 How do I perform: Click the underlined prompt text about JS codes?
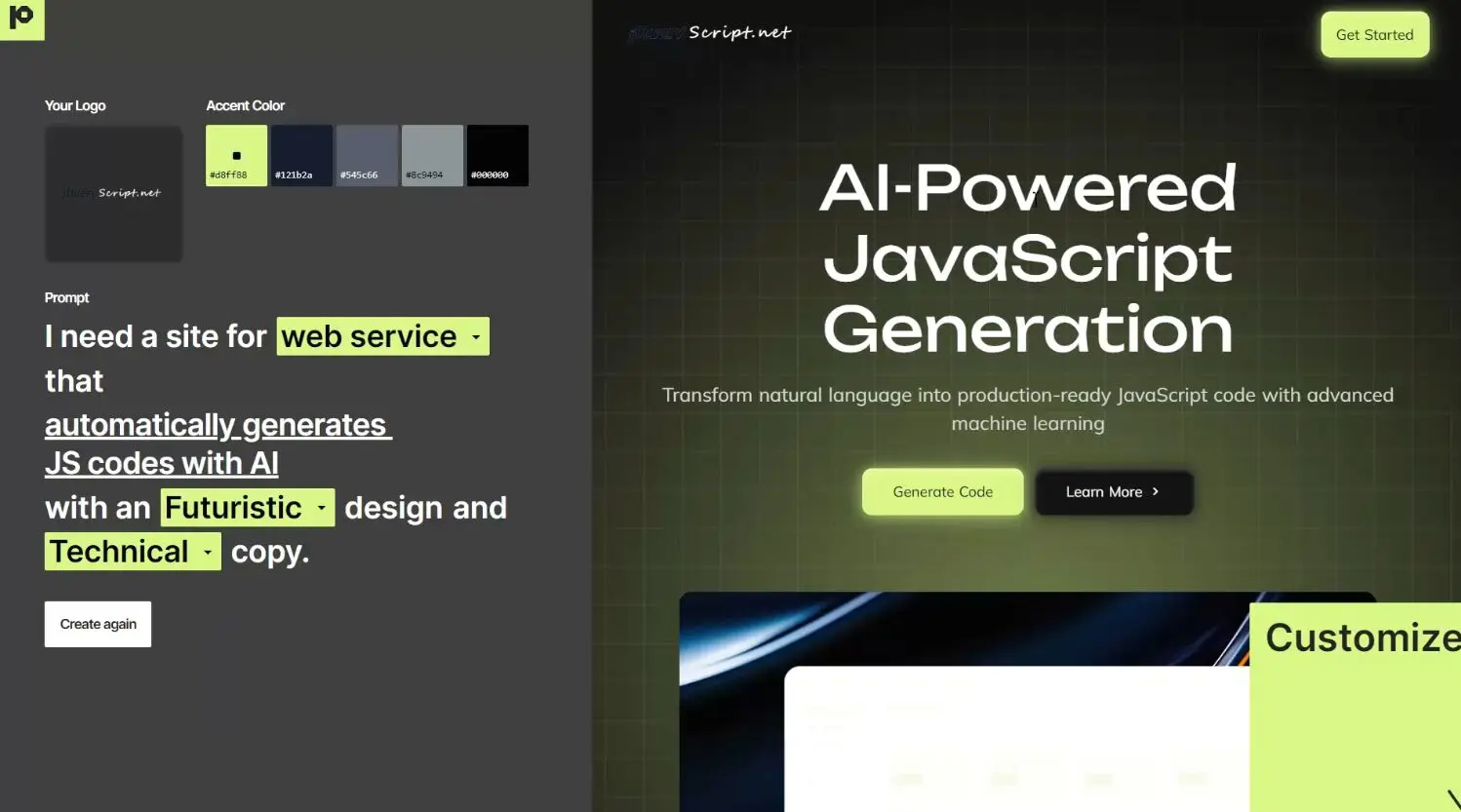[x=162, y=463]
